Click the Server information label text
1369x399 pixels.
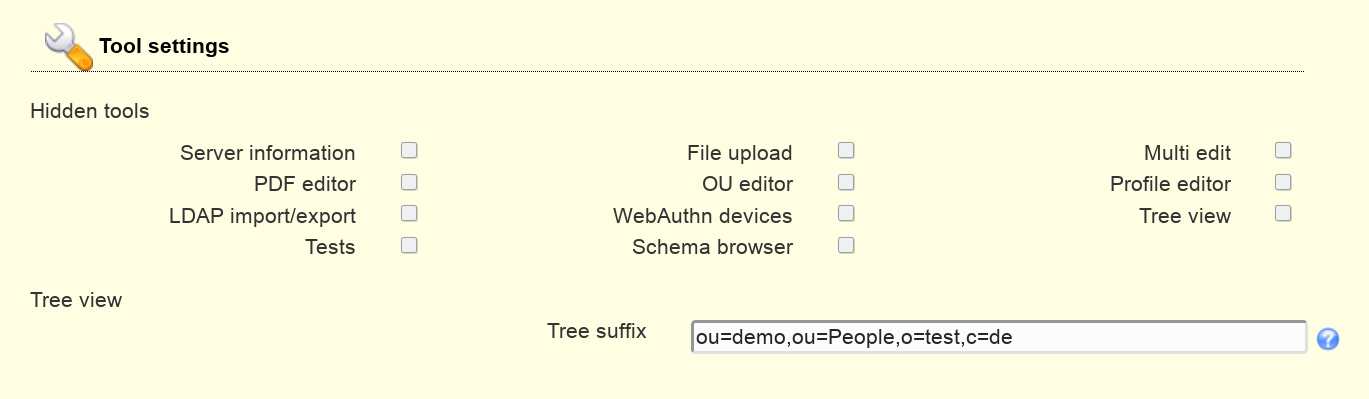(268, 153)
